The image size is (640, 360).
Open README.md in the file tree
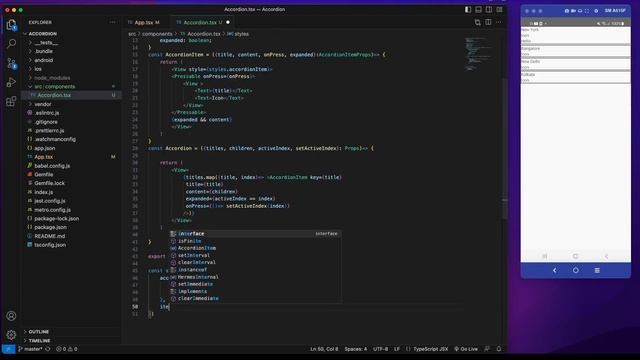click(x=49, y=236)
